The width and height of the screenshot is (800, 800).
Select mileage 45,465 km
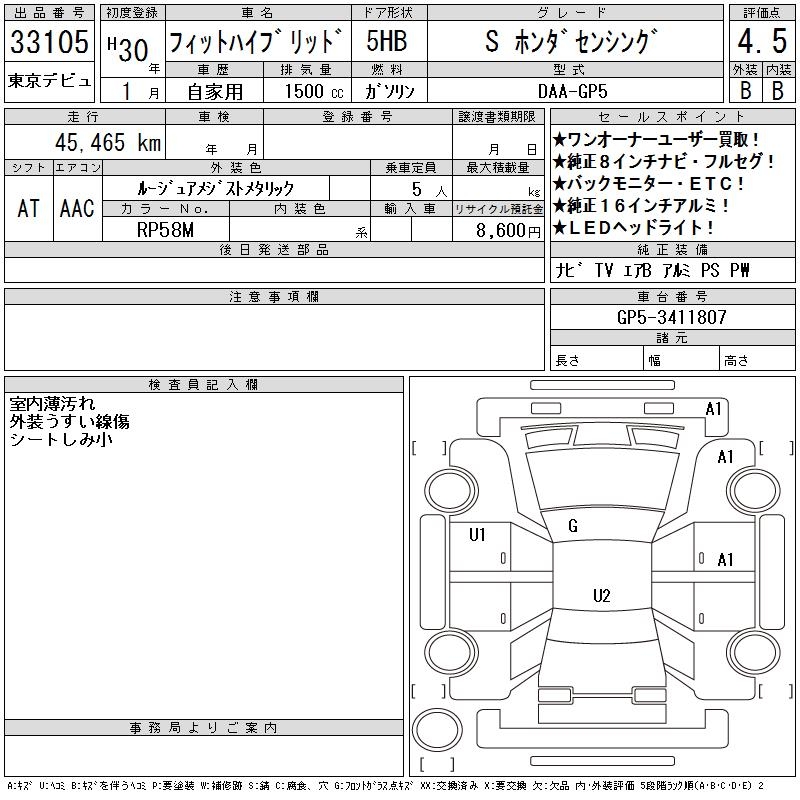click(x=108, y=142)
